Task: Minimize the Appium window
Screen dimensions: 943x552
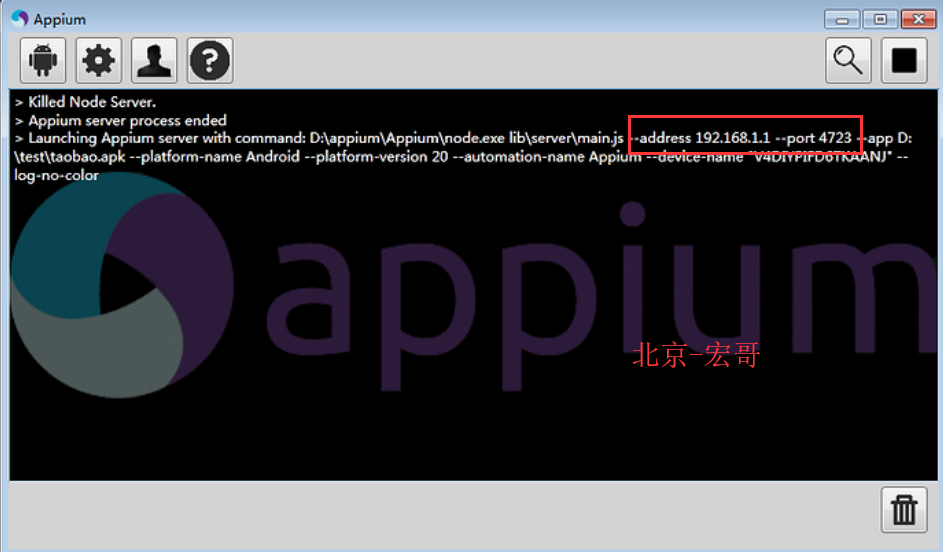Action: [x=842, y=19]
